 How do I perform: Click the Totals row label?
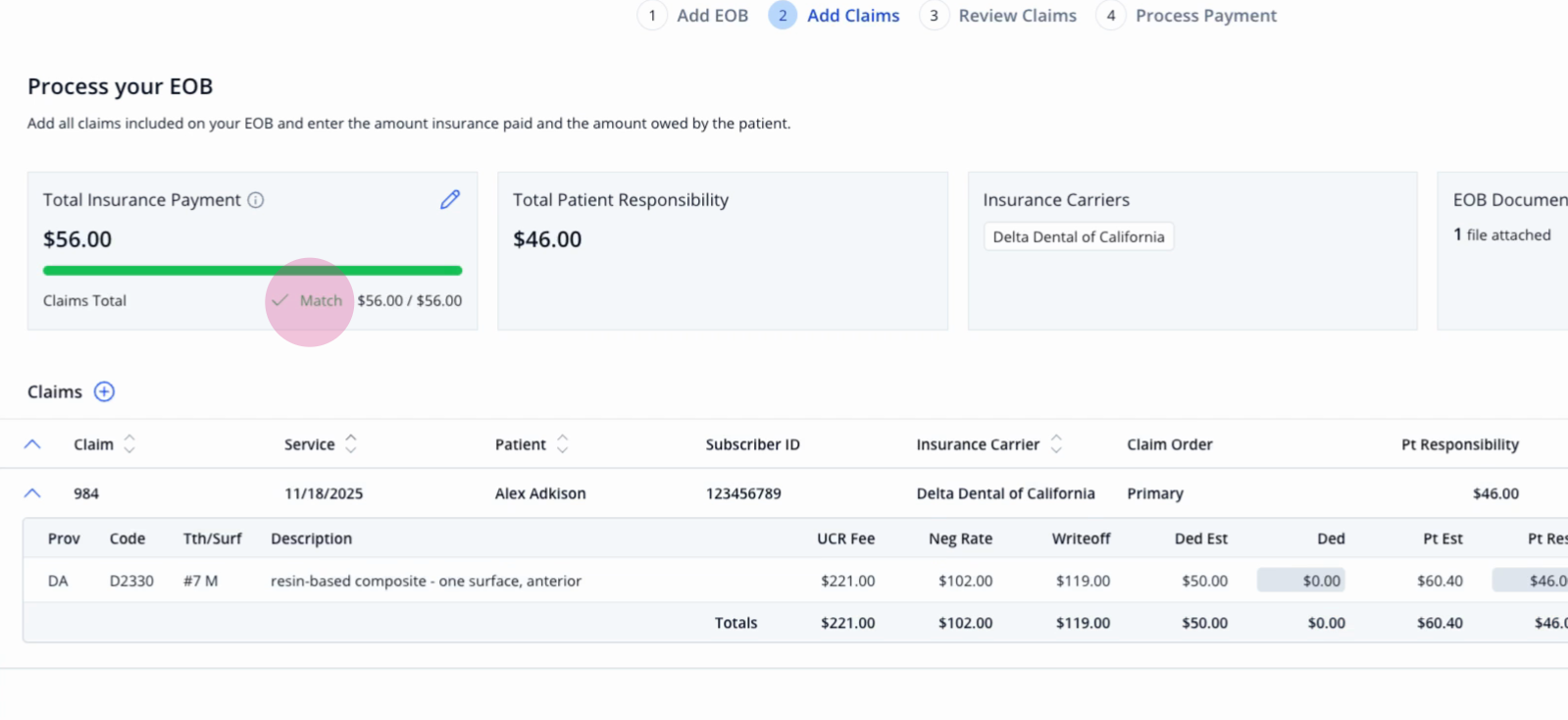pyautogui.click(x=735, y=623)
